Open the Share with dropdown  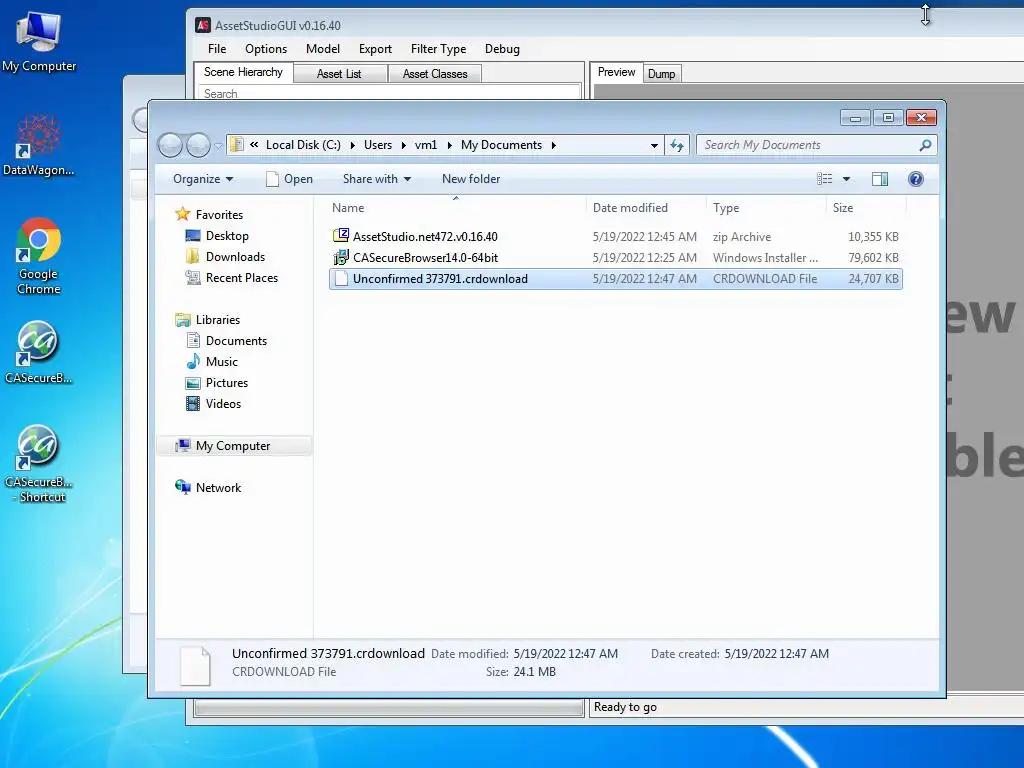[x=377, y=179]
